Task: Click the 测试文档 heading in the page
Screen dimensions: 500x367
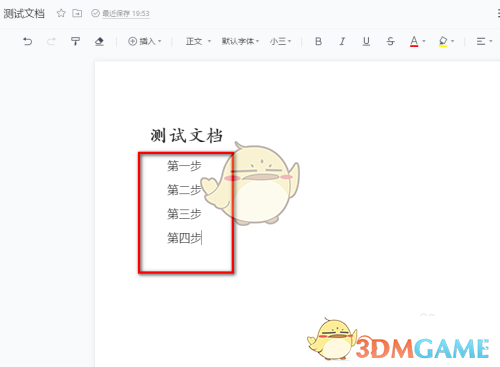Action: click(x=186, y=136)
